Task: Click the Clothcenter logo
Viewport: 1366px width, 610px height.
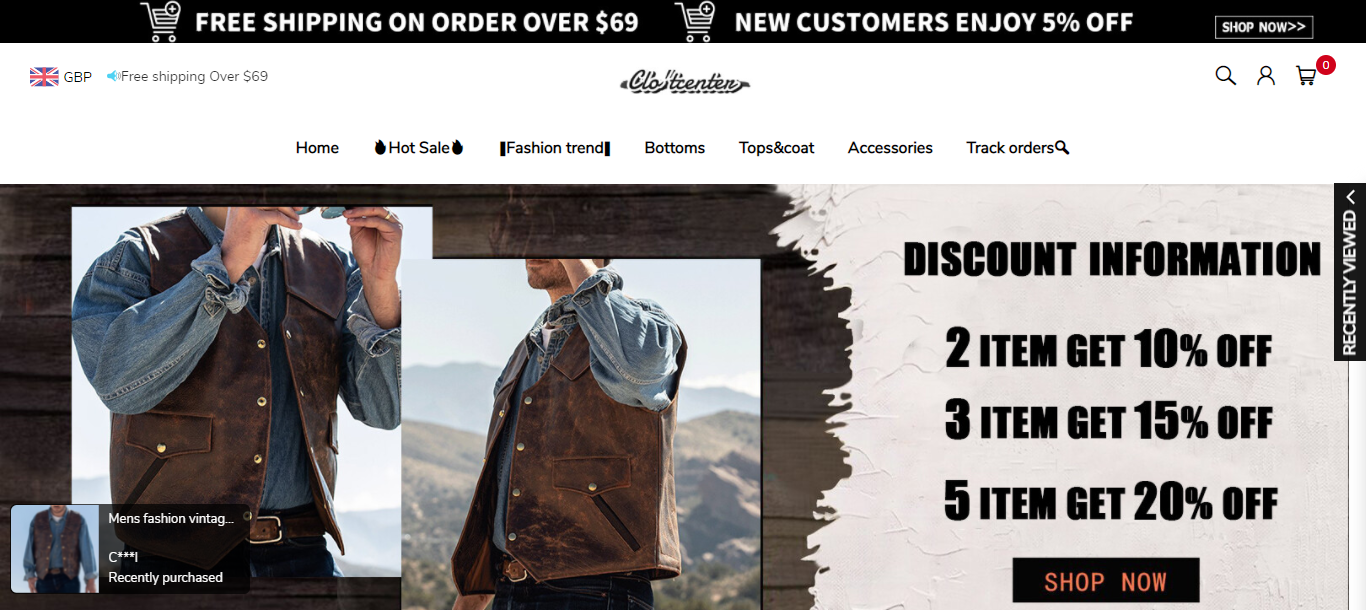Action: [x=684, y=81]
